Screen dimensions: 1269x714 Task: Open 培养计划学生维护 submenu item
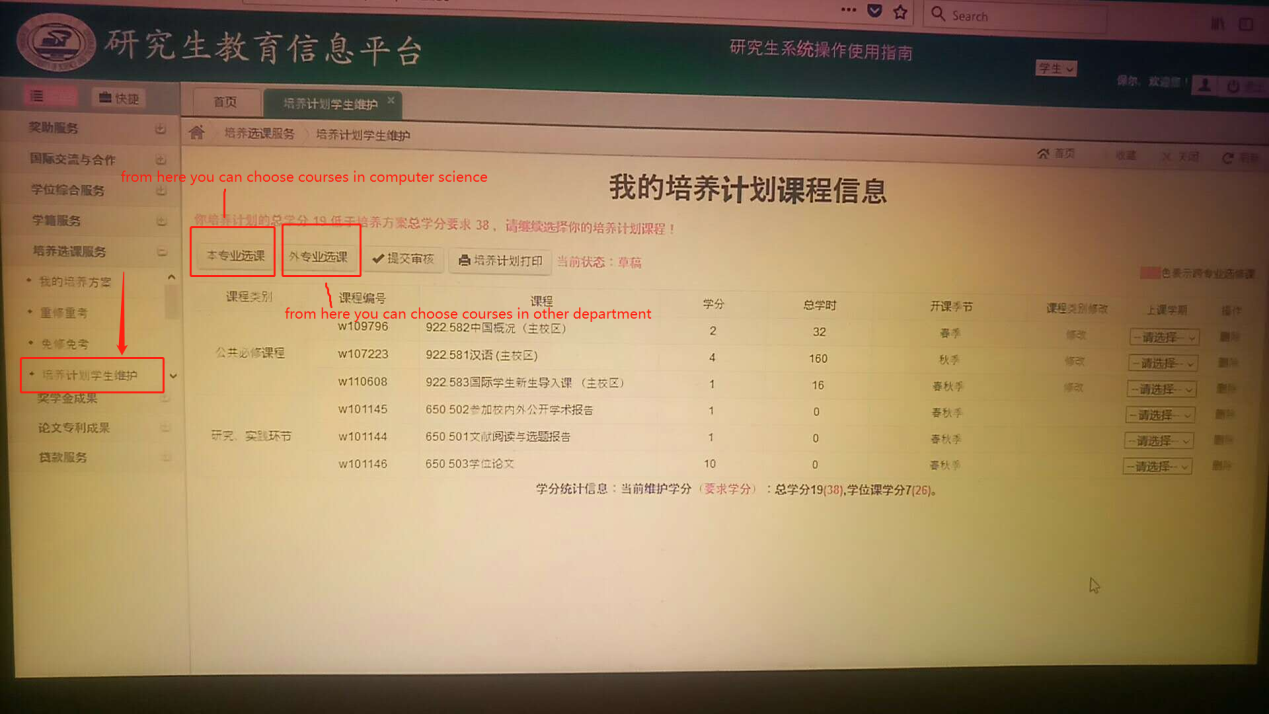pos(90,375)
